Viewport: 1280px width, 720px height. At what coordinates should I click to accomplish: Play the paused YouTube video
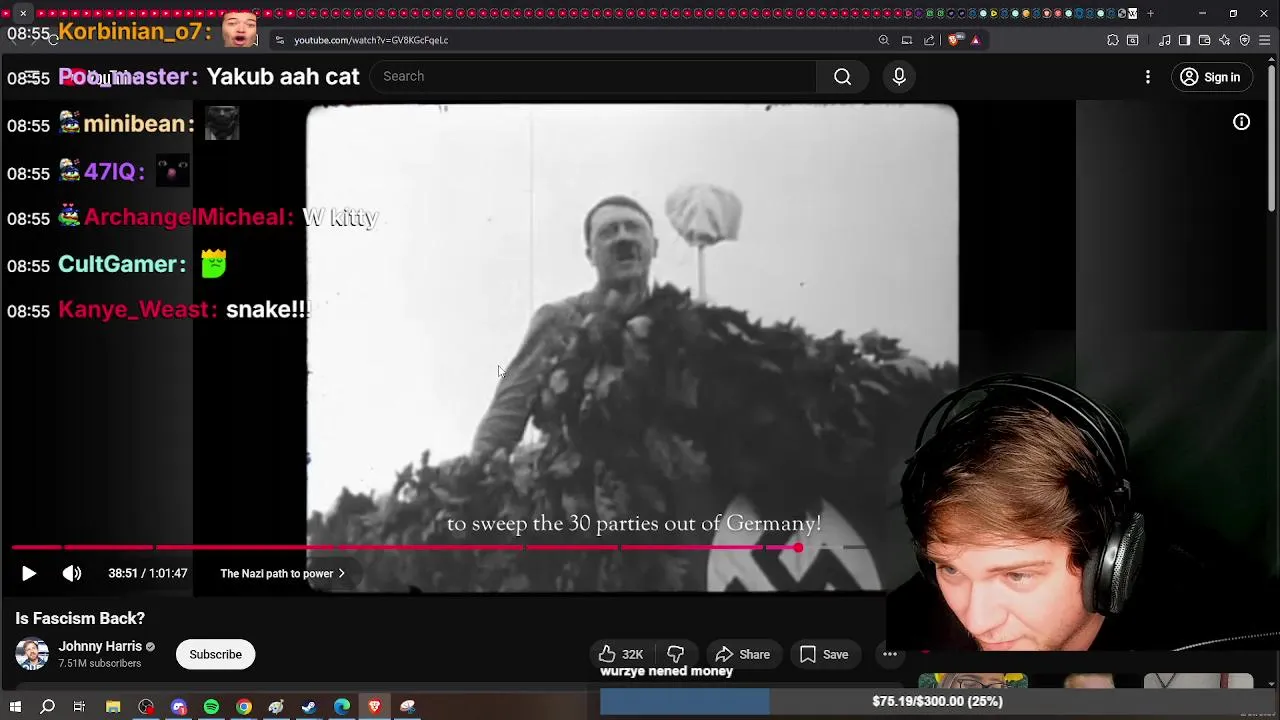tap(28, 573)
